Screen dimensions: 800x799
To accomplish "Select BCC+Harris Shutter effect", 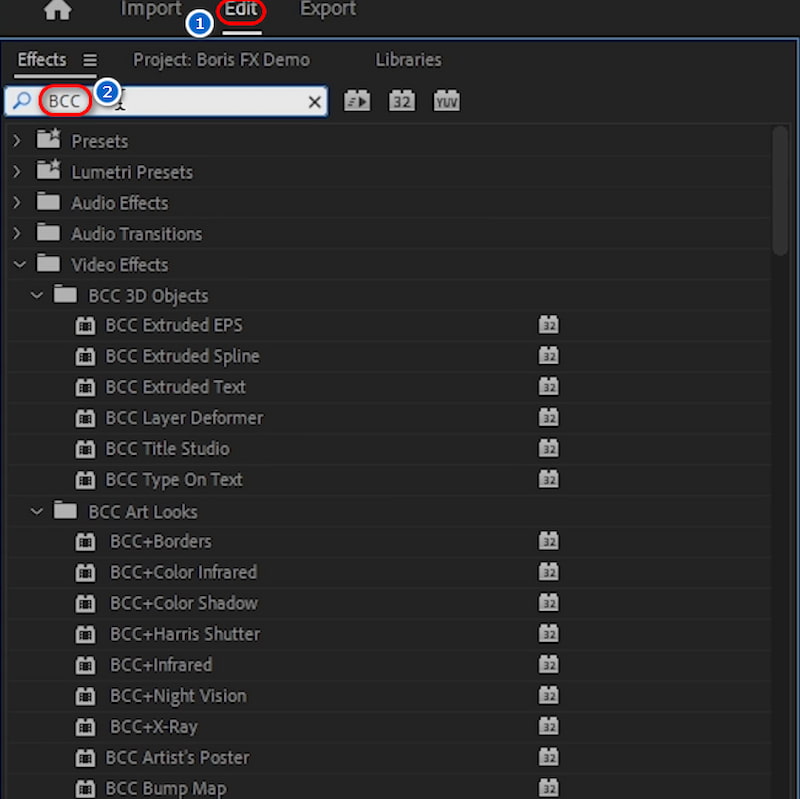I will point(185,634).
